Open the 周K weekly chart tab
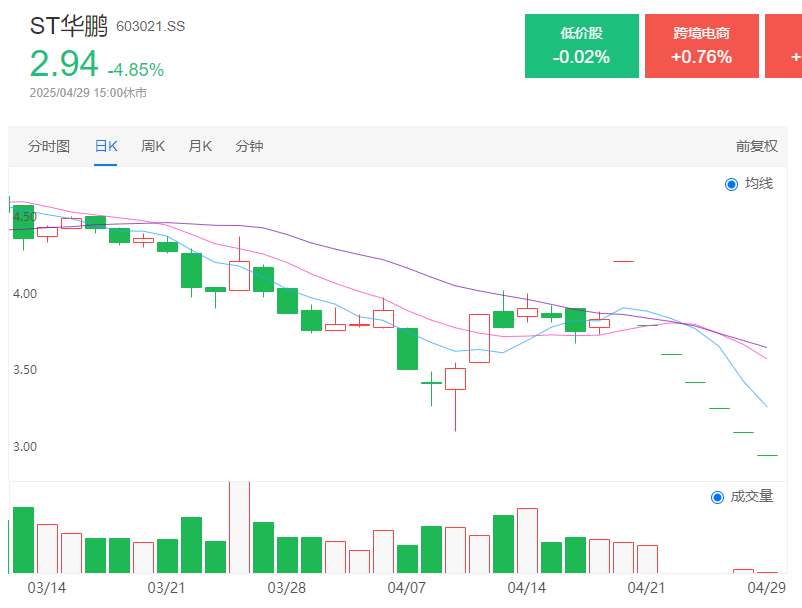 point(153,146)
